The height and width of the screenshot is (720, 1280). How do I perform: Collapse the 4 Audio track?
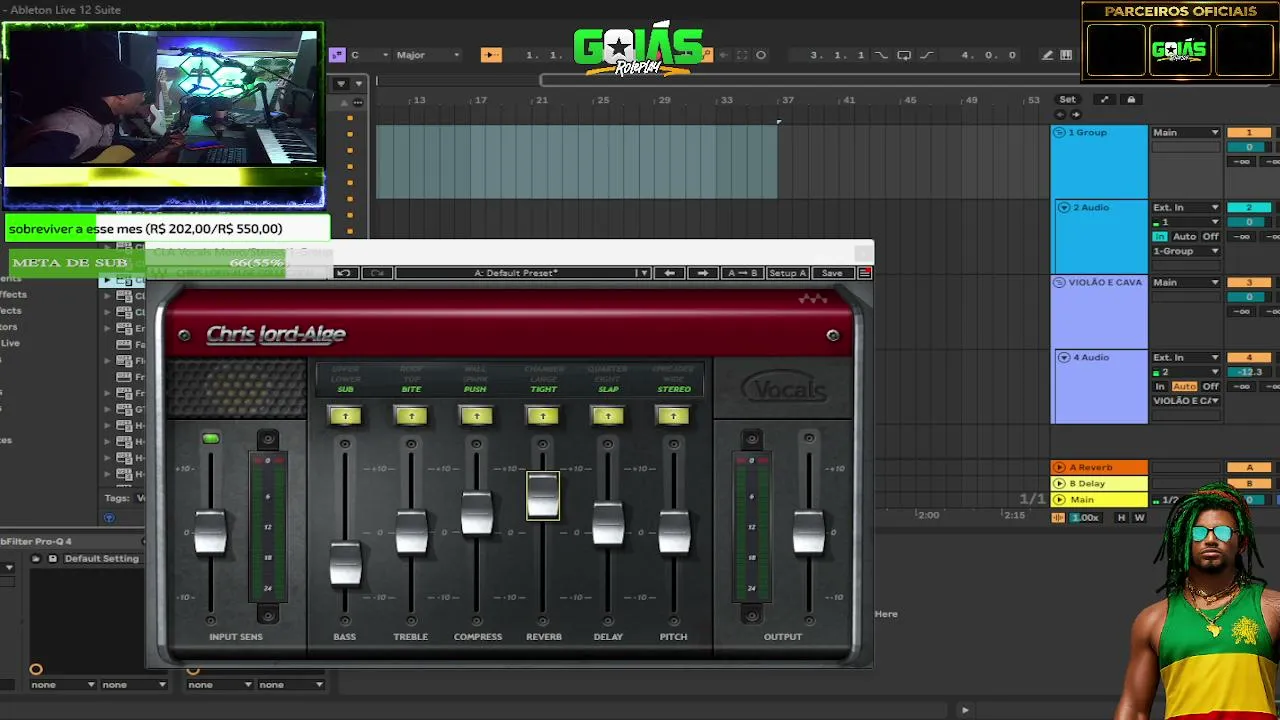pos(1064,357)
